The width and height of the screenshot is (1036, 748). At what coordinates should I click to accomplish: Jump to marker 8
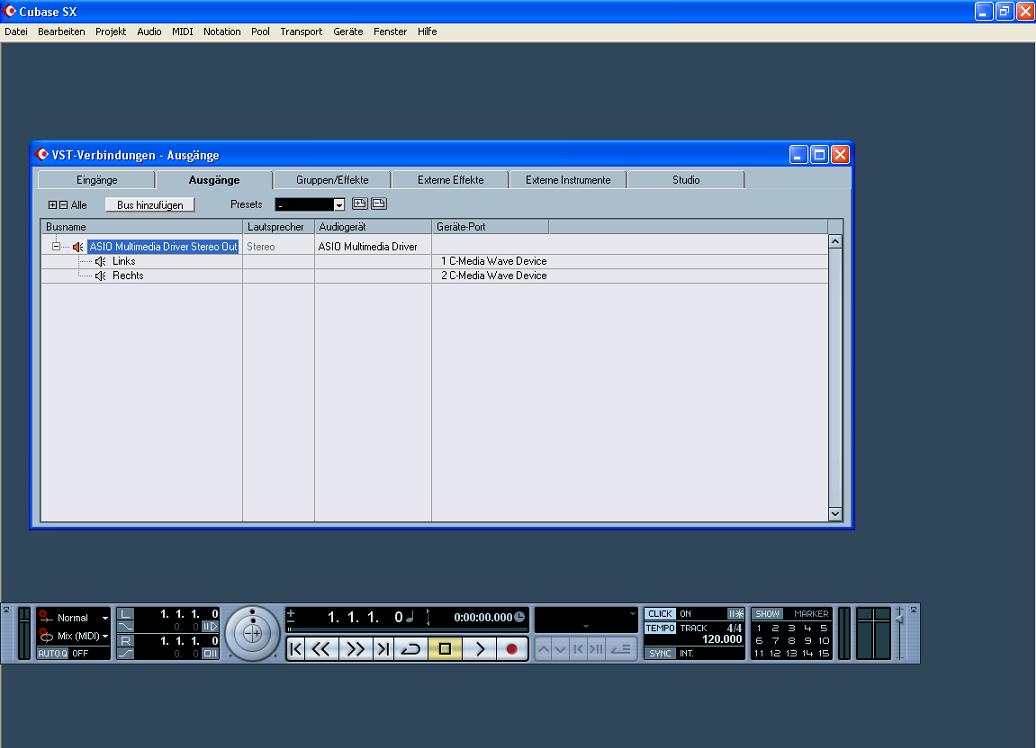(x=791, y=640)
